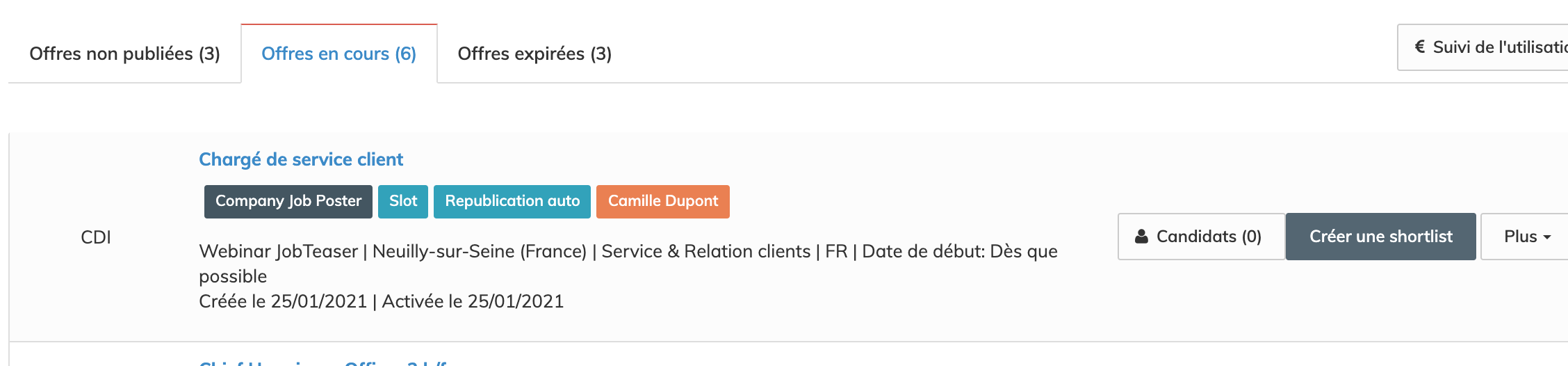Viewport: 1568px width, 366px height.
Task: Open the partially visible Chief Happiness Officer offer
Action: 323,362
